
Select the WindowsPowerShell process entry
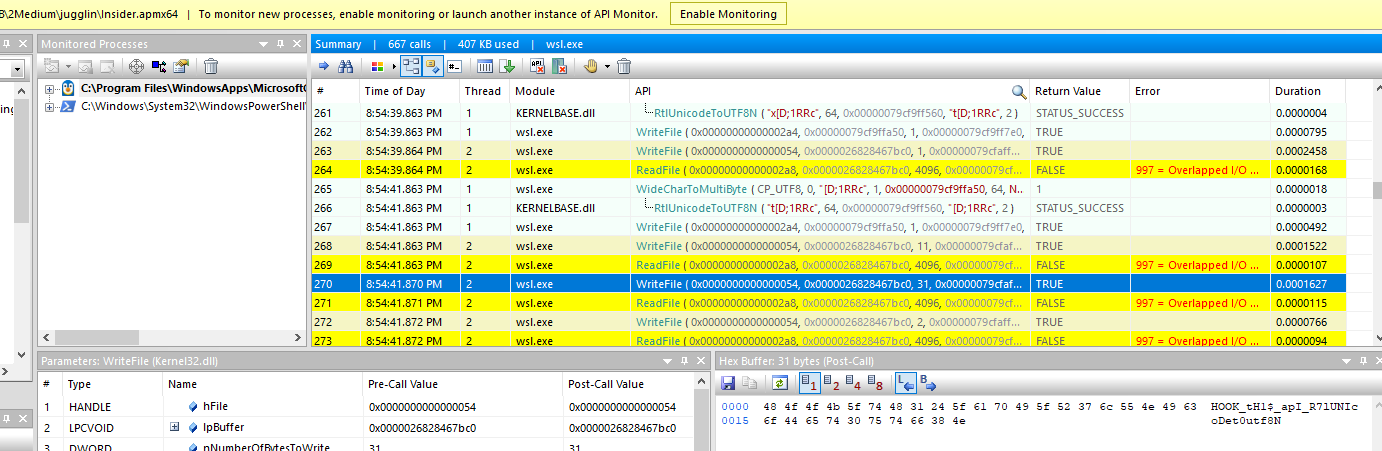coord(193,106)
